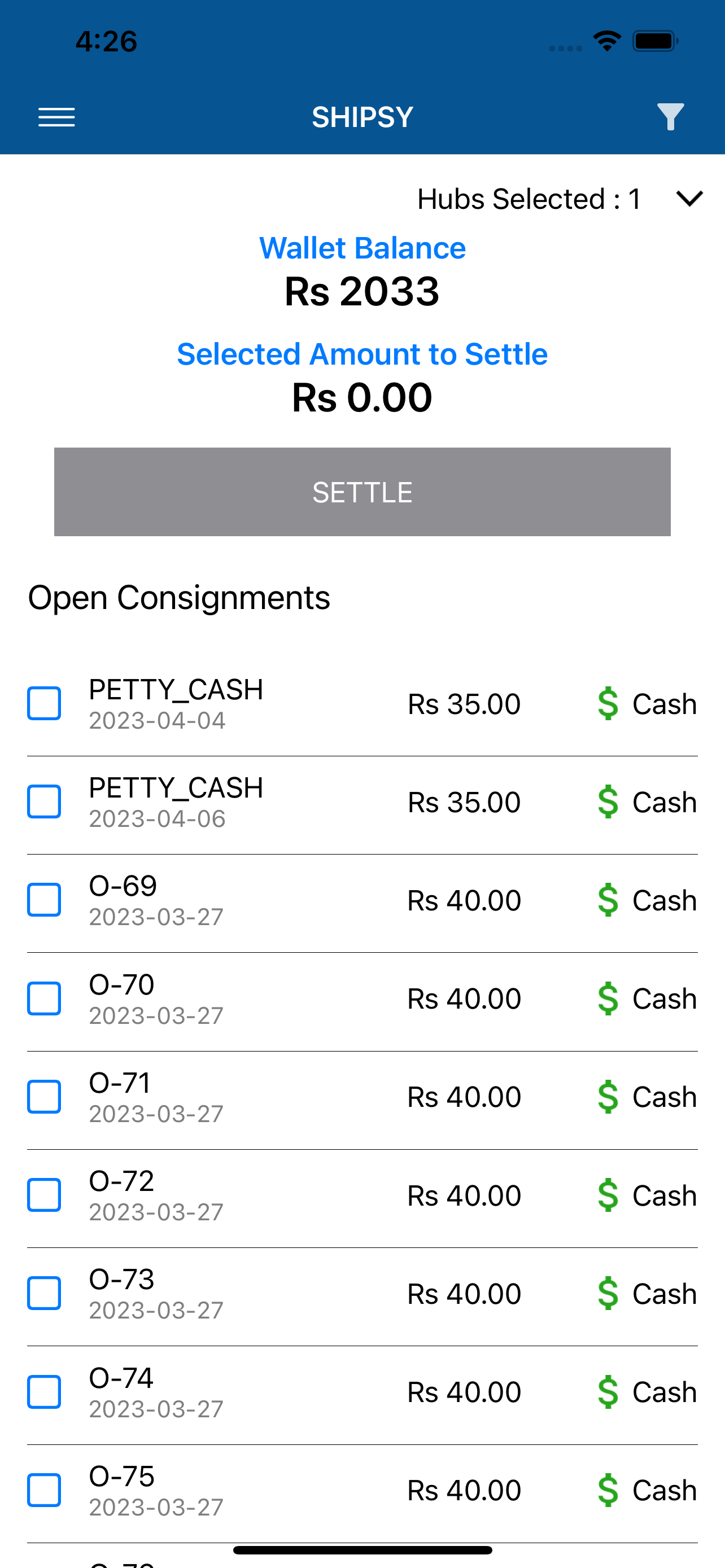Tap the green dollar icon for O-75
This screenshot has width=725, height=1568.
click(x=608, y=1490)
